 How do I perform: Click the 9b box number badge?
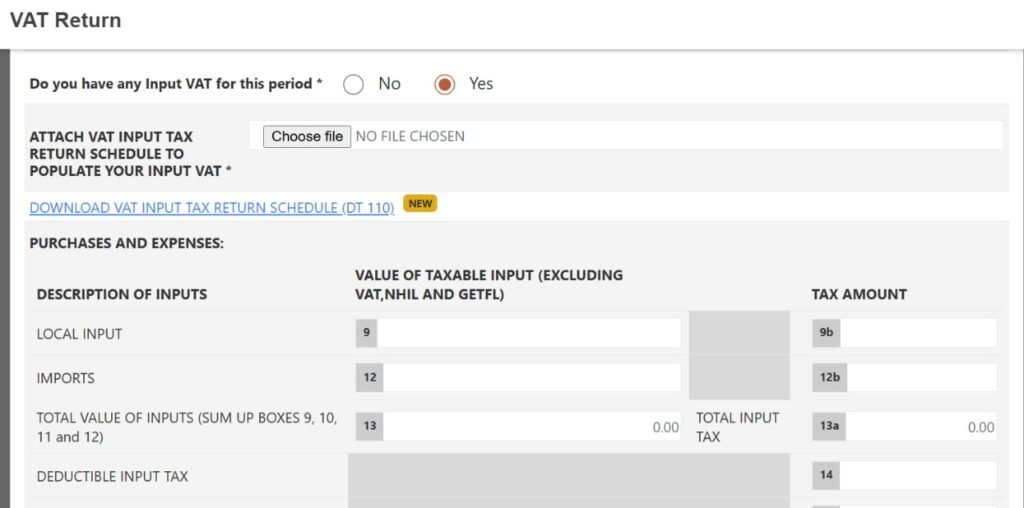(x=826, y=333)
